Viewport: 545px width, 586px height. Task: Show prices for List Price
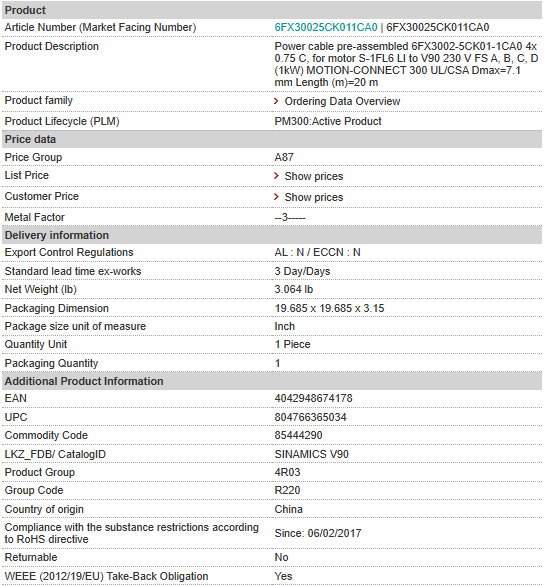[314, 176]
